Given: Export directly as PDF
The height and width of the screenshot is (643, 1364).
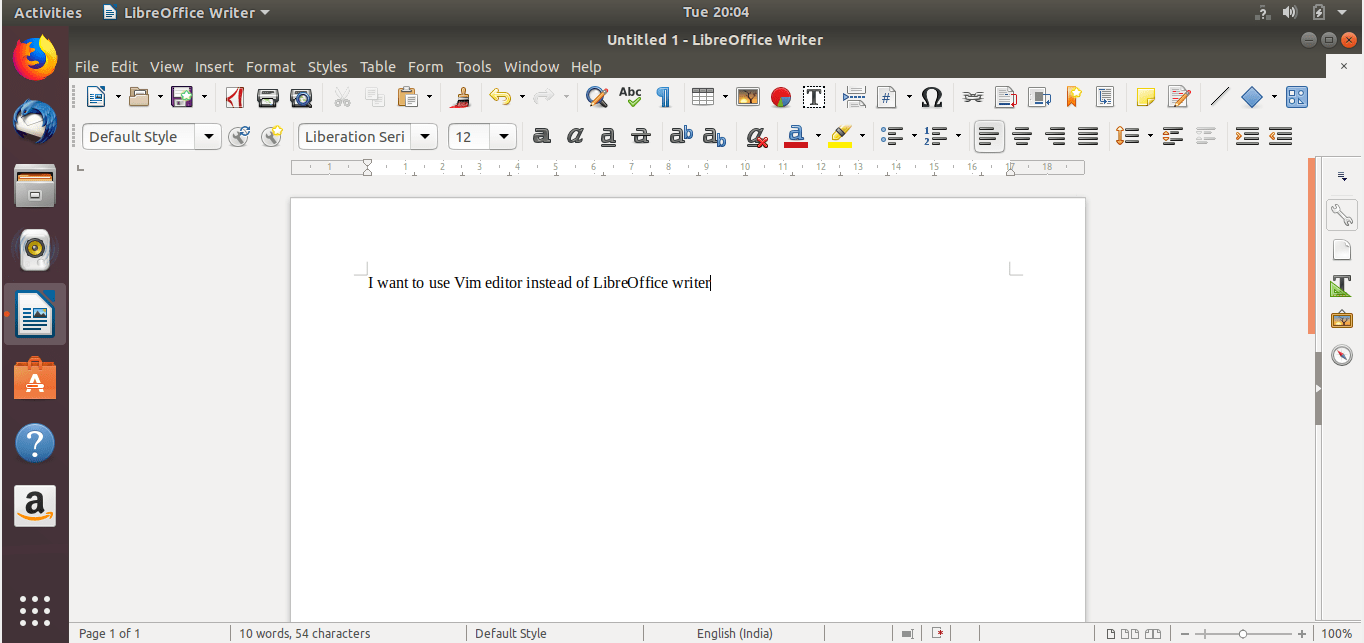Looking at the screenshot, I should (x=235, y=97).
